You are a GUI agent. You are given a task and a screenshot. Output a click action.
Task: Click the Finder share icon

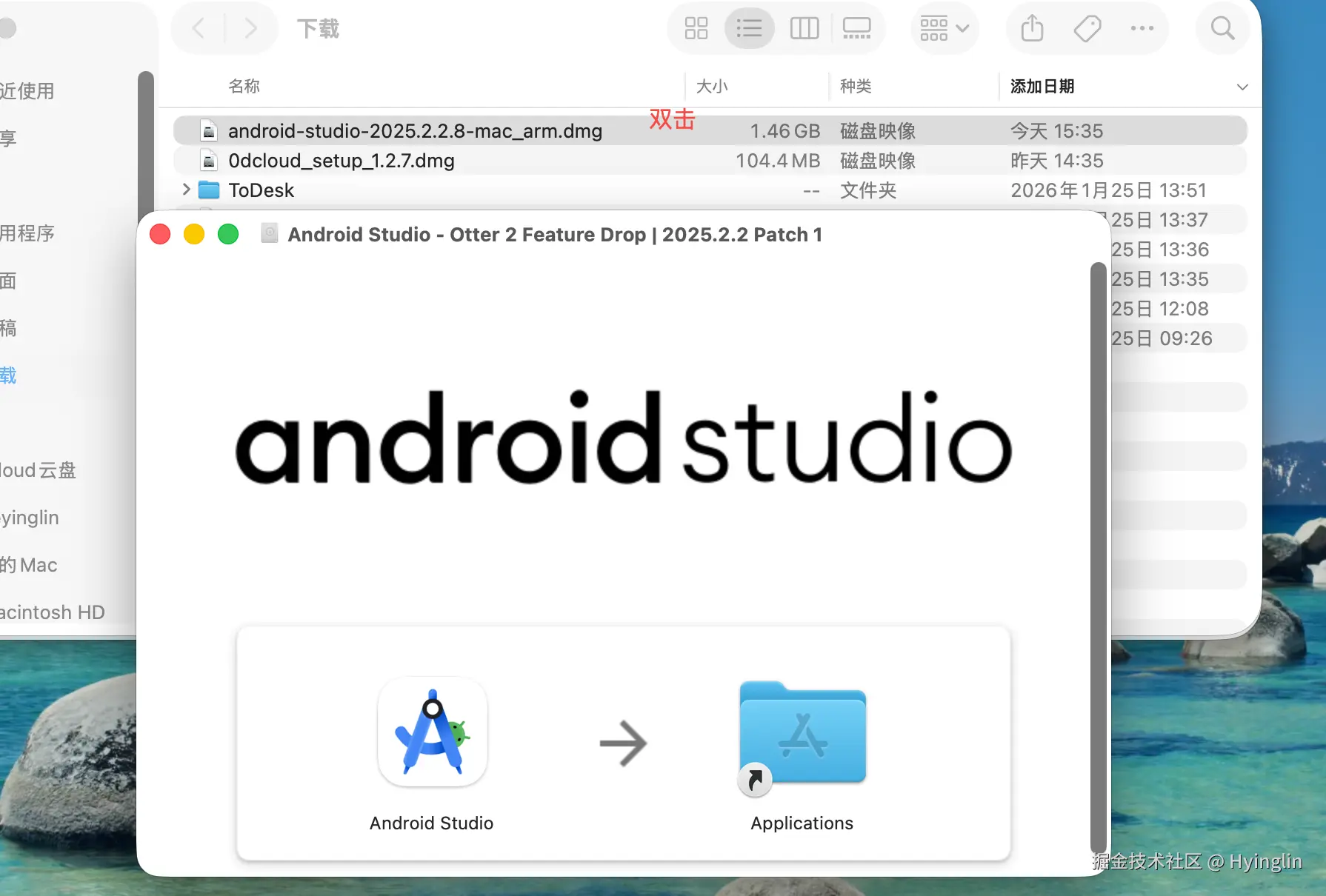click(x=1032, y=29)
